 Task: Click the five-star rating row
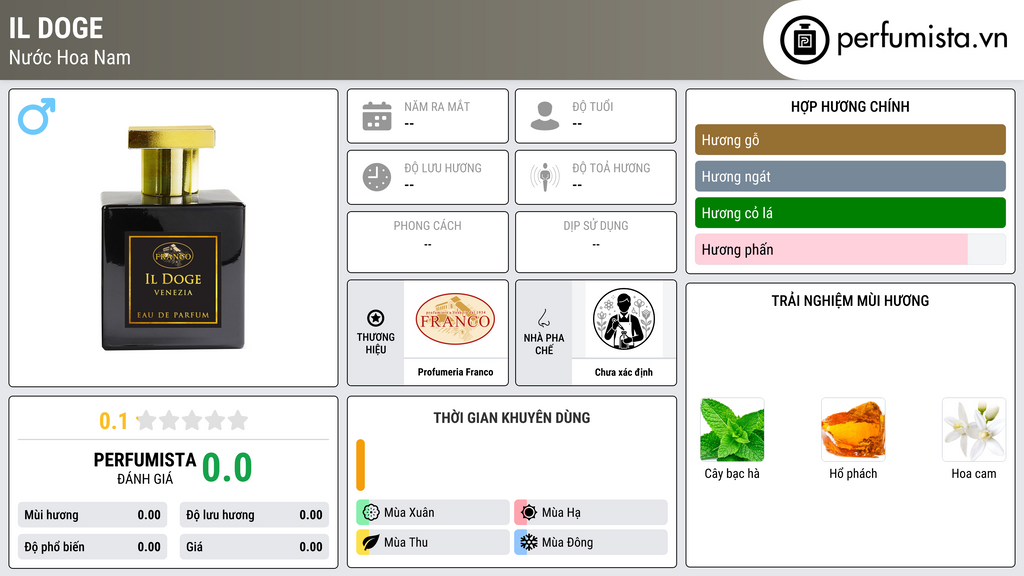(192, 421)
